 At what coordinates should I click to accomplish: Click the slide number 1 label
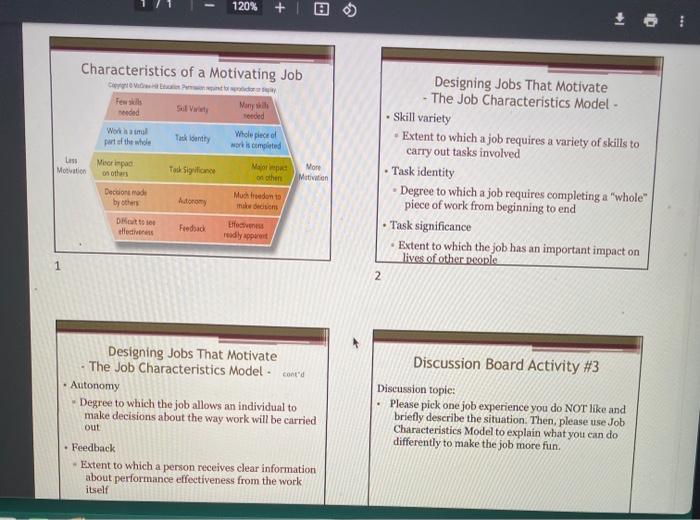point(57,266)
